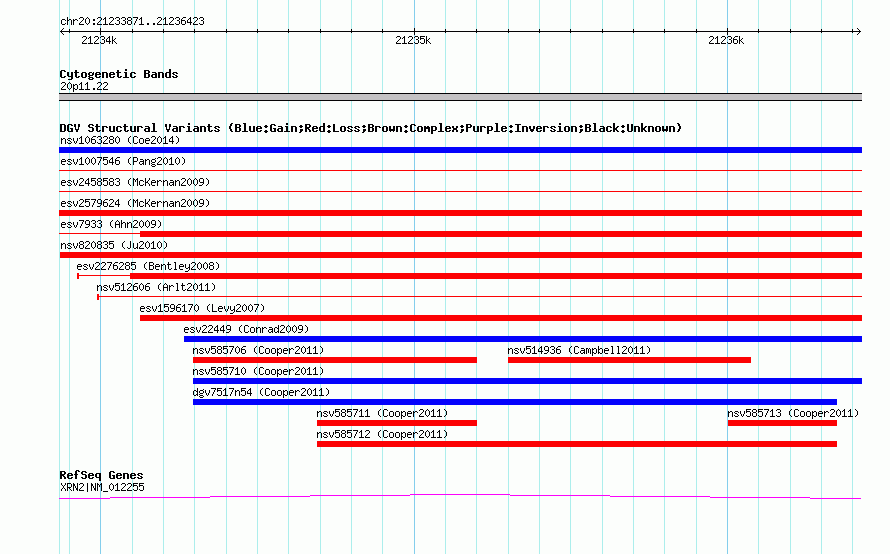Click the RefSeq Genes track title
Viewport: 890px width, 554px height.
tap(101, 475)
